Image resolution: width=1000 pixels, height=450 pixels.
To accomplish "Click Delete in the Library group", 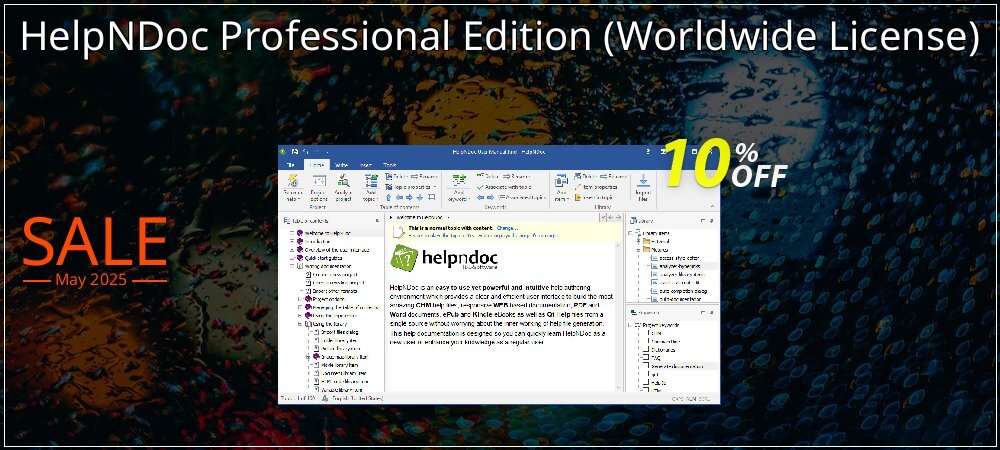I will 585,177.
